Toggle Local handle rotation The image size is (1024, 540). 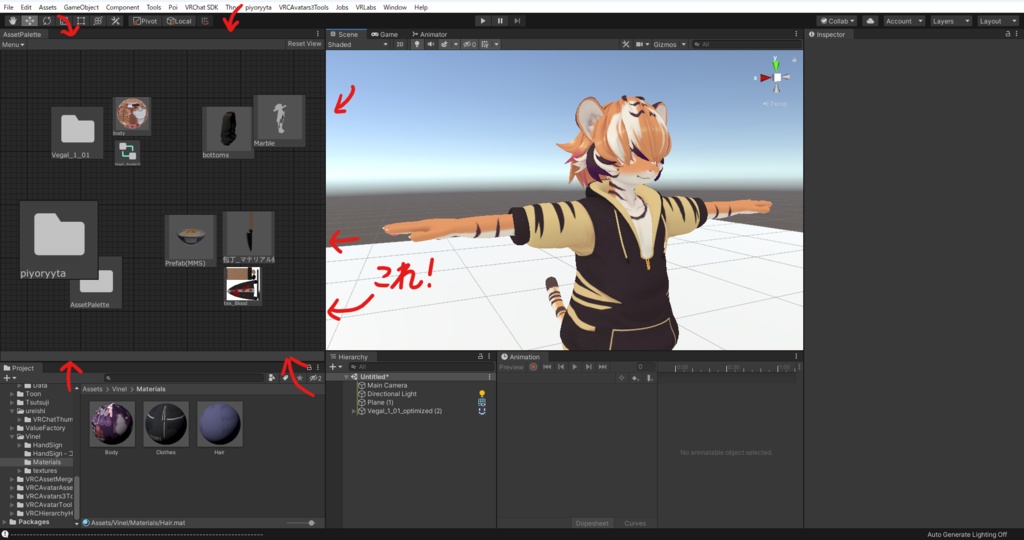(x=179, y=21)
